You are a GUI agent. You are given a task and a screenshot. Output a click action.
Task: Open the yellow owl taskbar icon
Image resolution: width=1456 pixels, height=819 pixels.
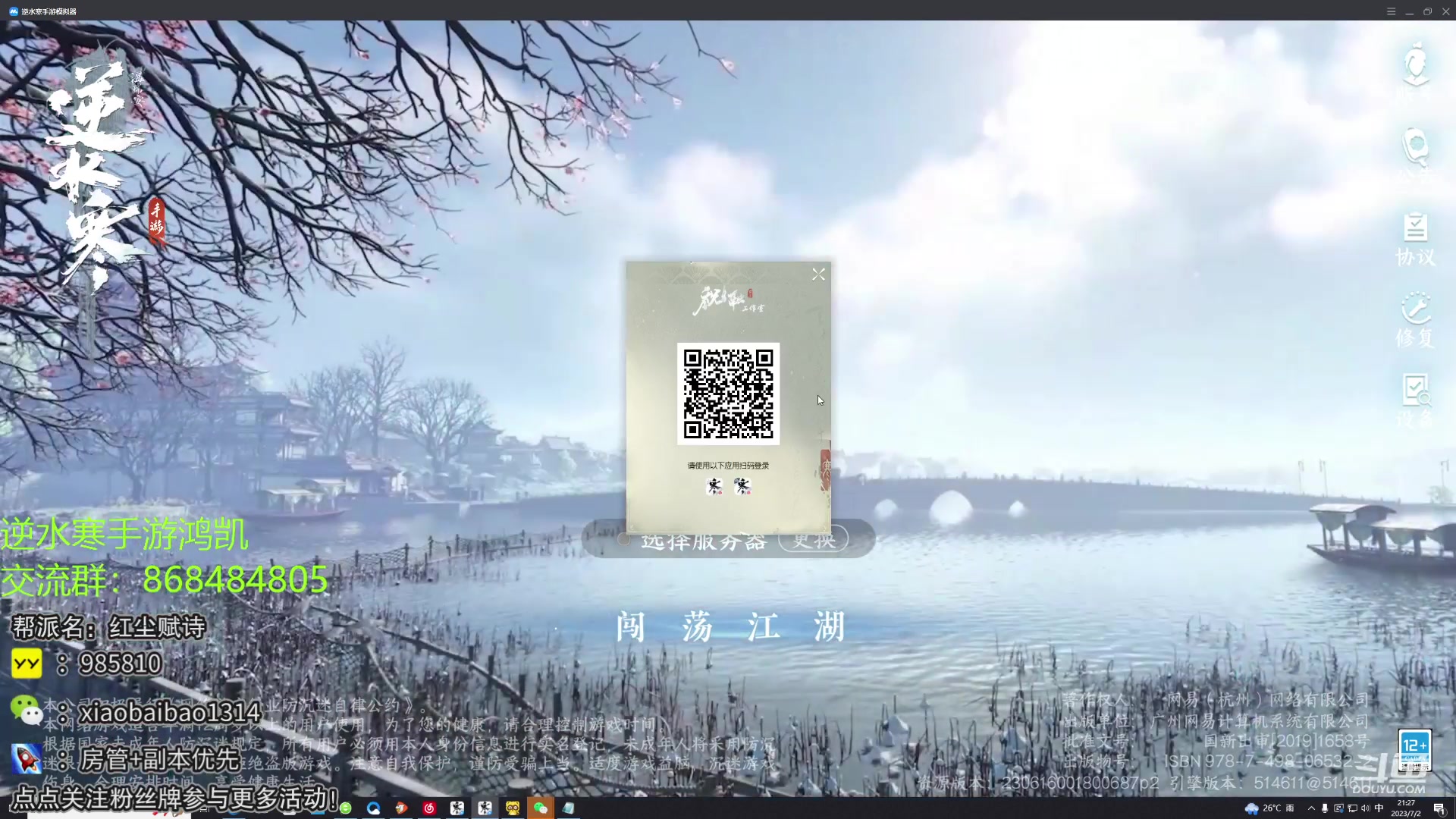pyautogui.click(x=513, y=808)
